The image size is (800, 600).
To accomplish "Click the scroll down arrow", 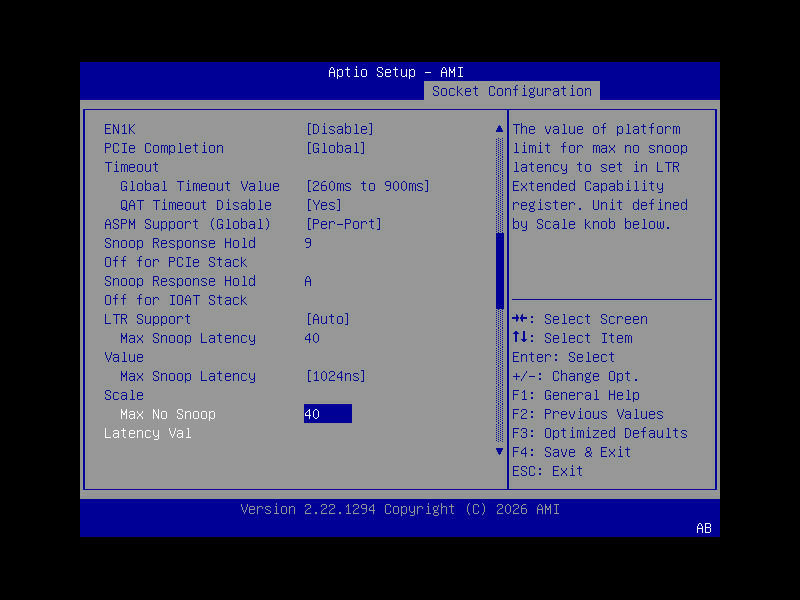I will click(x=499, y=452).
